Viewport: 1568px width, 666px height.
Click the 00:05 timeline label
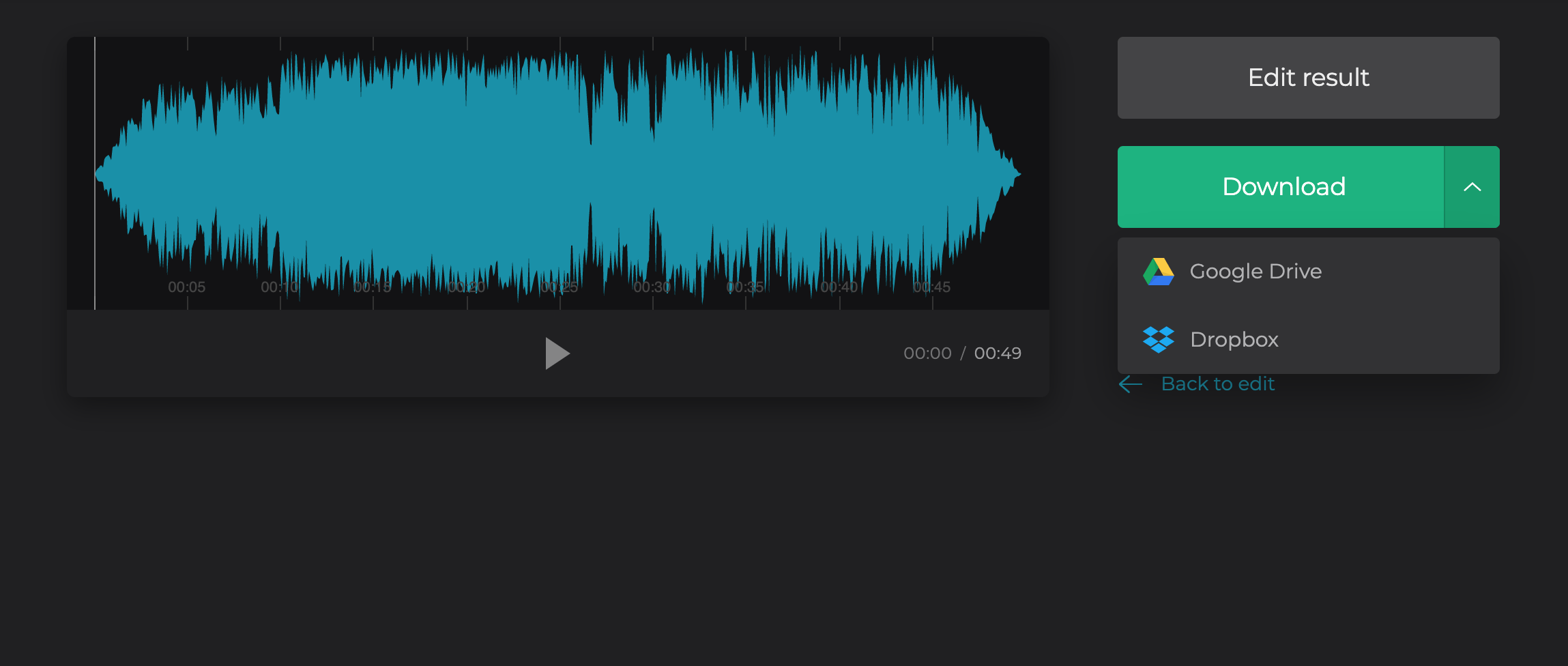[187, 287]
